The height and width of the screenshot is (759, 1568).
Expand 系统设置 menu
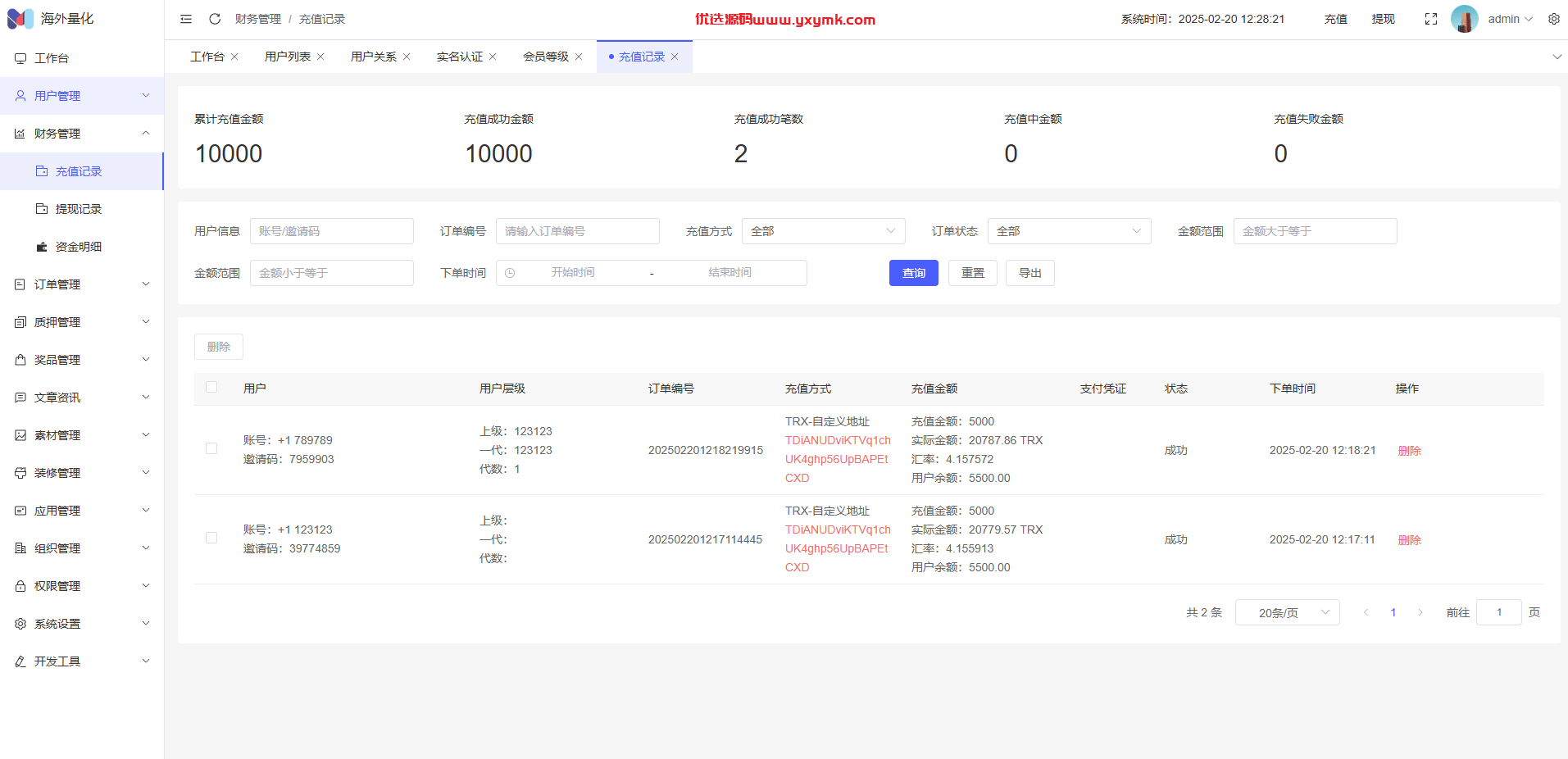pos(82,624)
